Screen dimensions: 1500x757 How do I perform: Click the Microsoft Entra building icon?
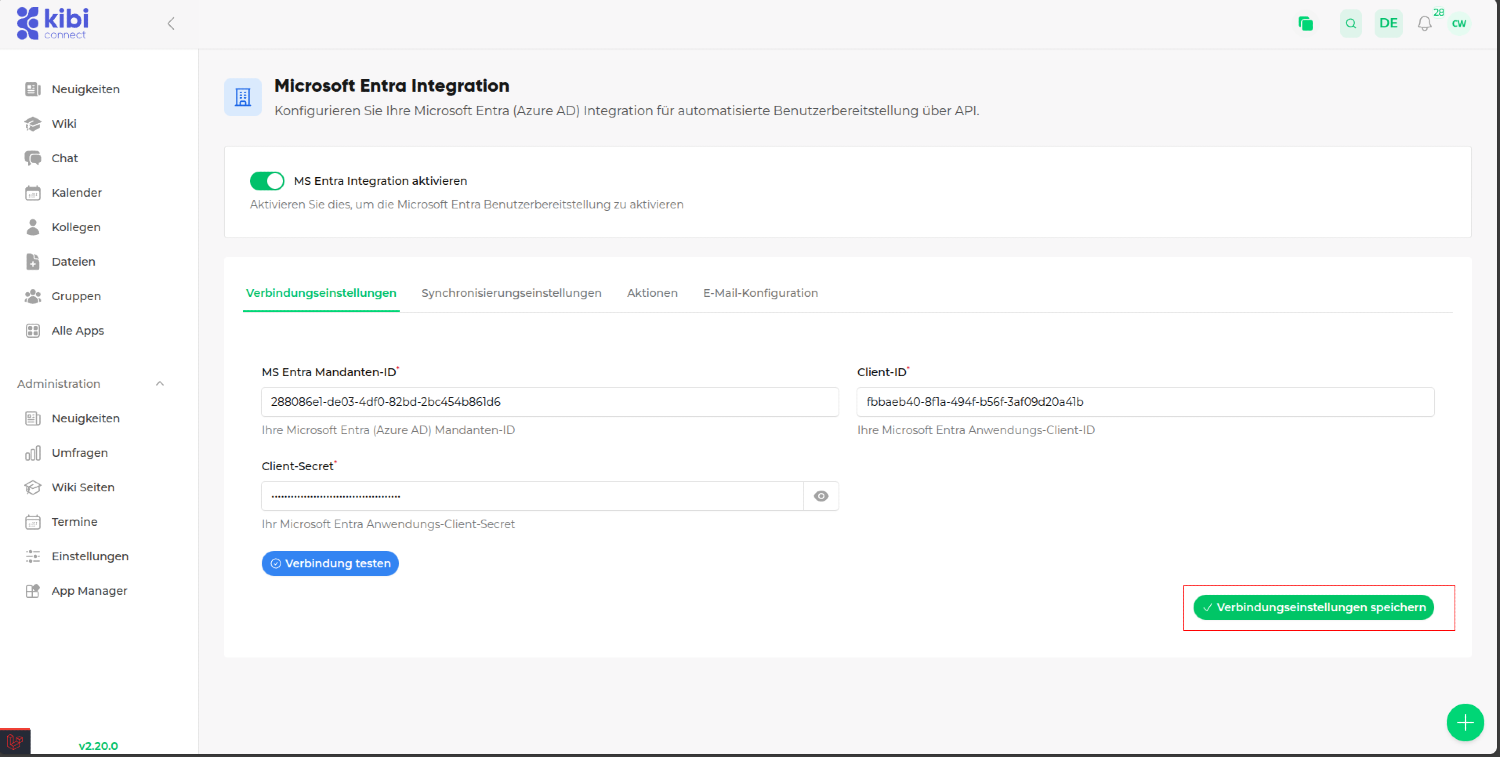click(x=243, y=97)
